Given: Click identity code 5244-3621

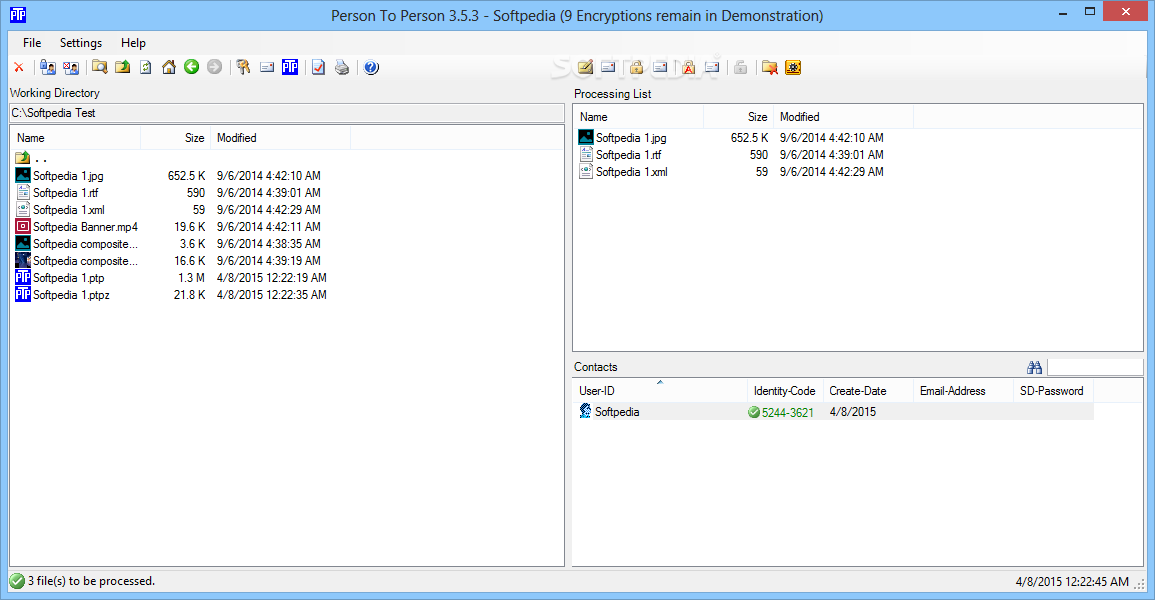Looking at the screenshot, I should click(787, 412).
